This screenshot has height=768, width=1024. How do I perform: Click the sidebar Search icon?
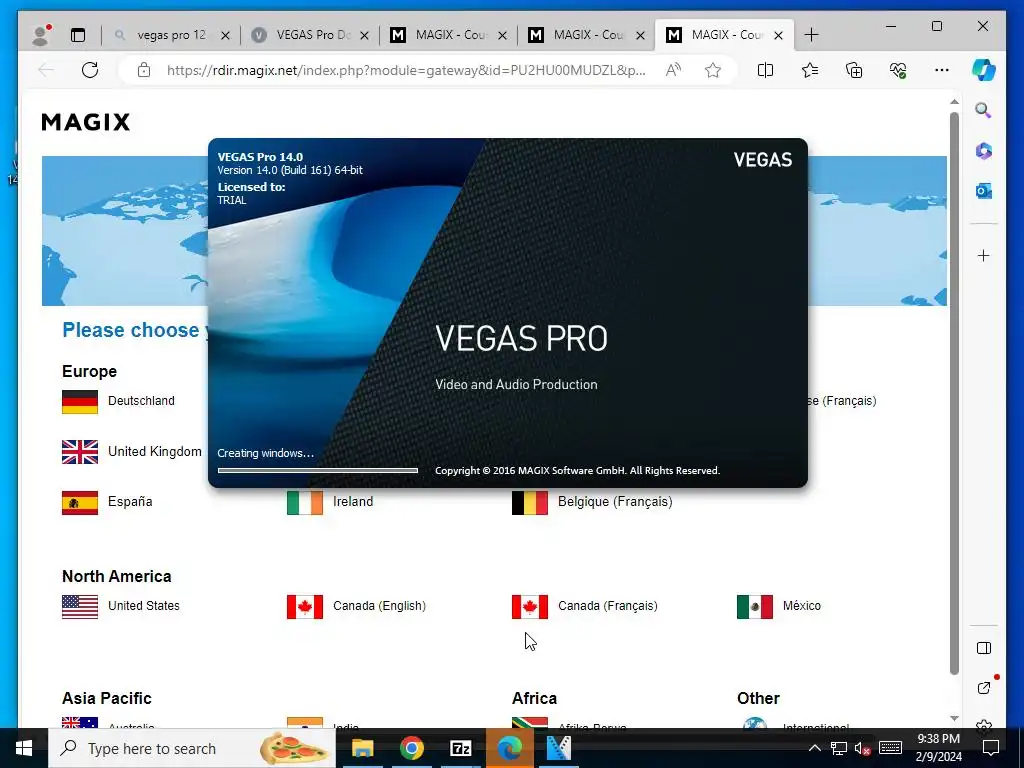pyautogui.click(x=984, y=110)
